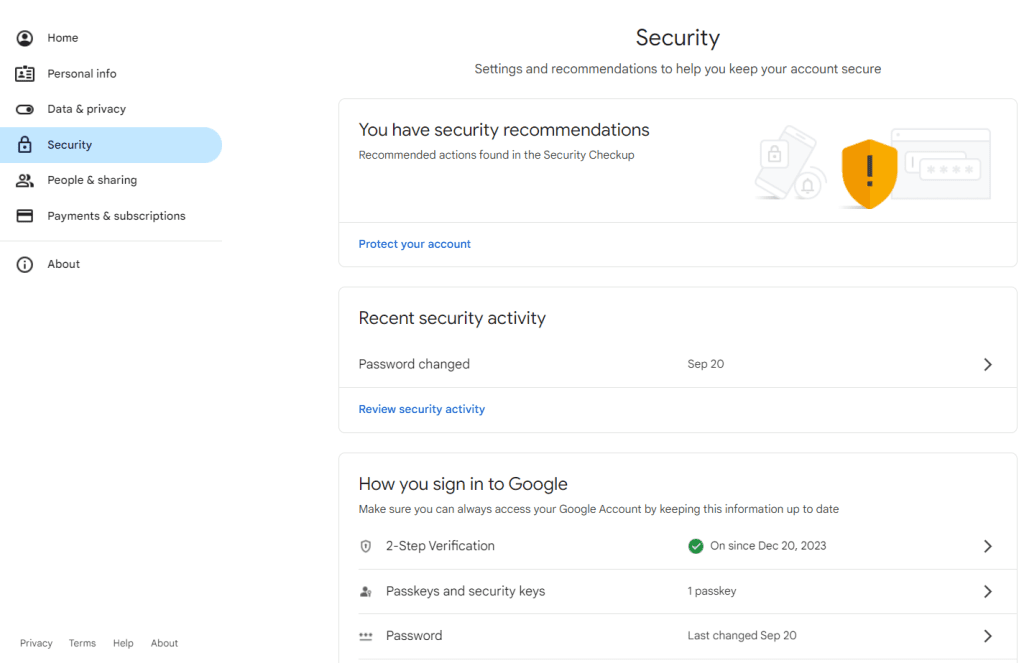Click the yellow warning shield illustration
1024x663 pixels.
tap(869, 174)
